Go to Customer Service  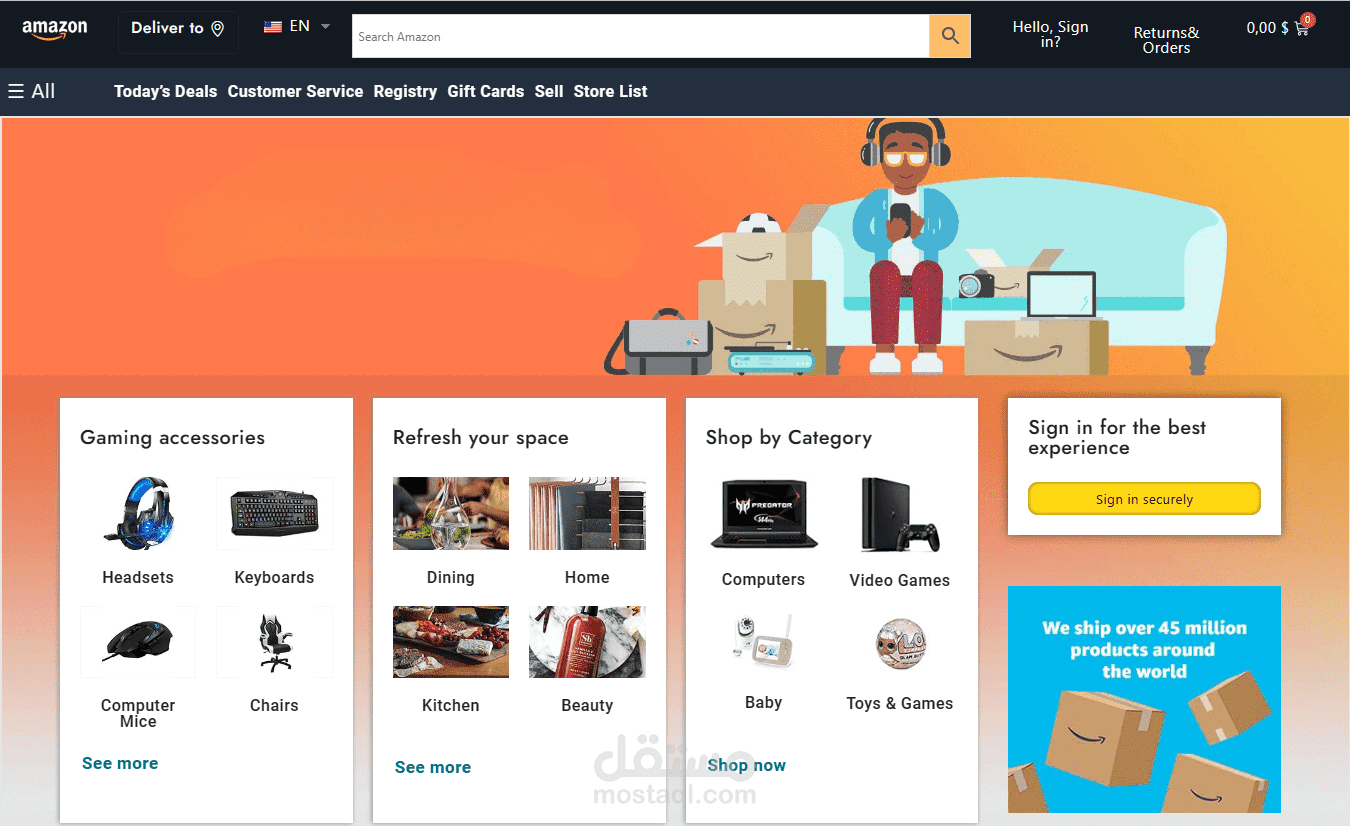pos(295,91)
